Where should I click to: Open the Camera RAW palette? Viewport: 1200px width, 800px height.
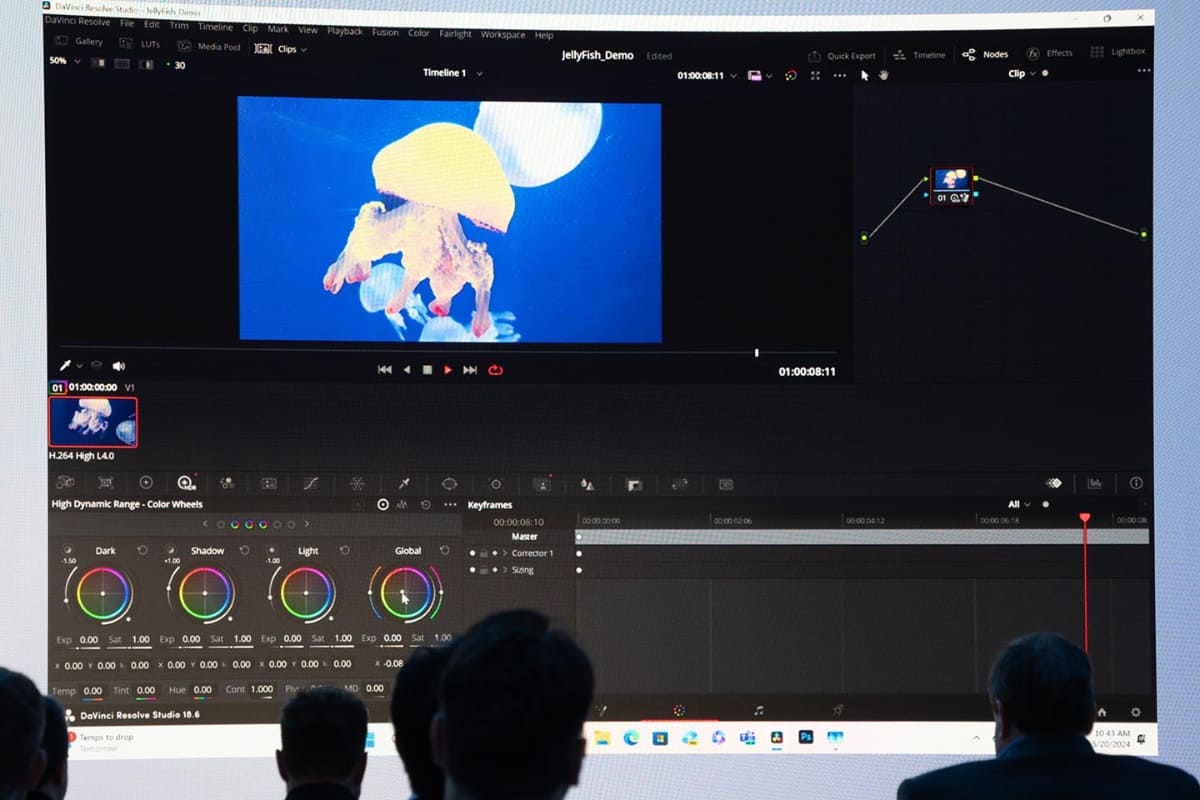(66, 483)
